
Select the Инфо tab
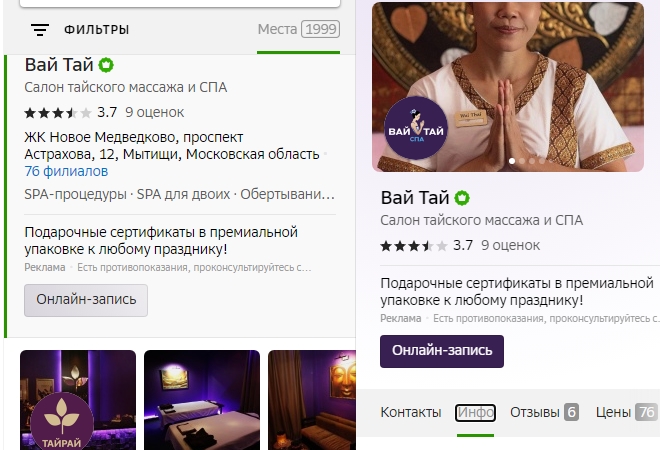[475, 413]
